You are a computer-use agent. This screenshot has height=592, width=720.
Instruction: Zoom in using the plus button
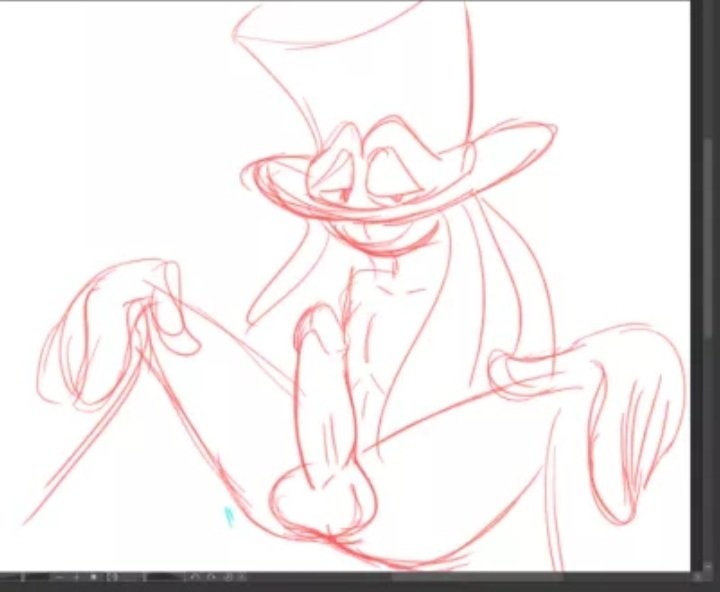point(76,577)
